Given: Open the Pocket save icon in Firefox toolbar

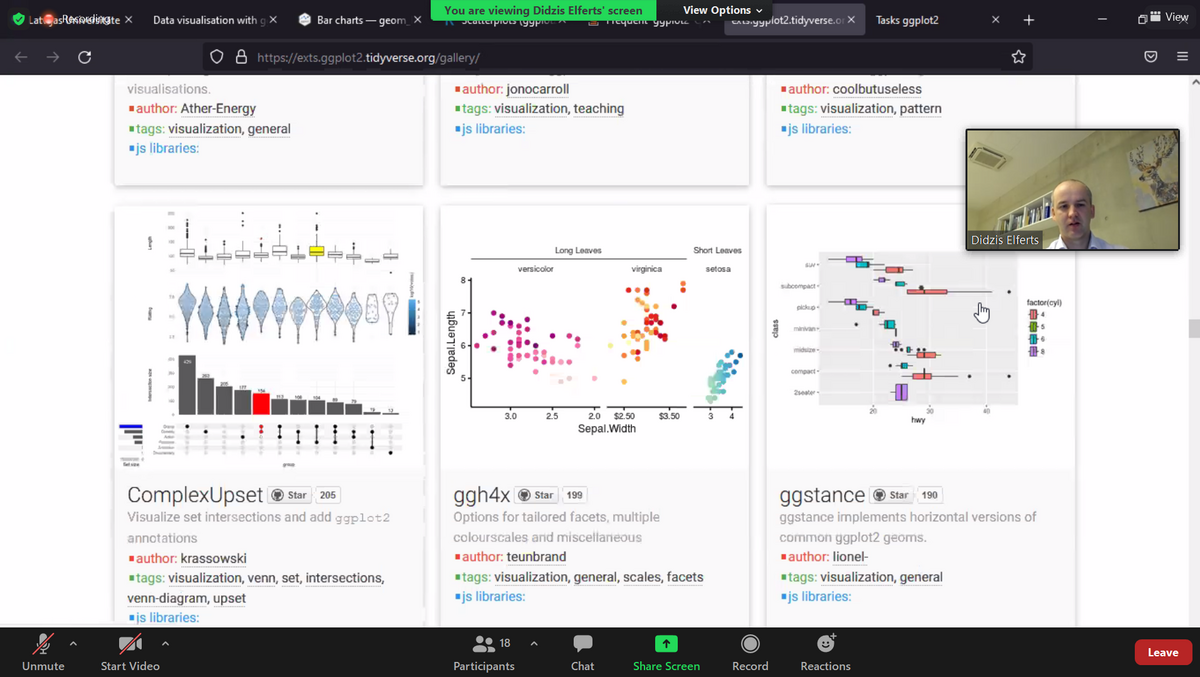Looking at the screenshot, I should 1151,57.
